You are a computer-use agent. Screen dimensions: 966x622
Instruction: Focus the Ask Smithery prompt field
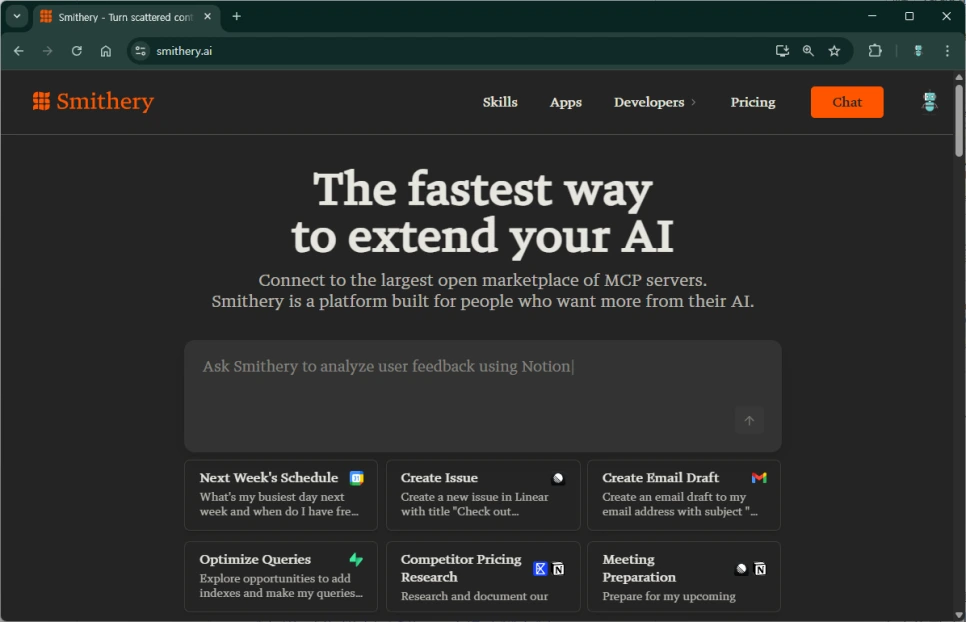click(482, 395)
